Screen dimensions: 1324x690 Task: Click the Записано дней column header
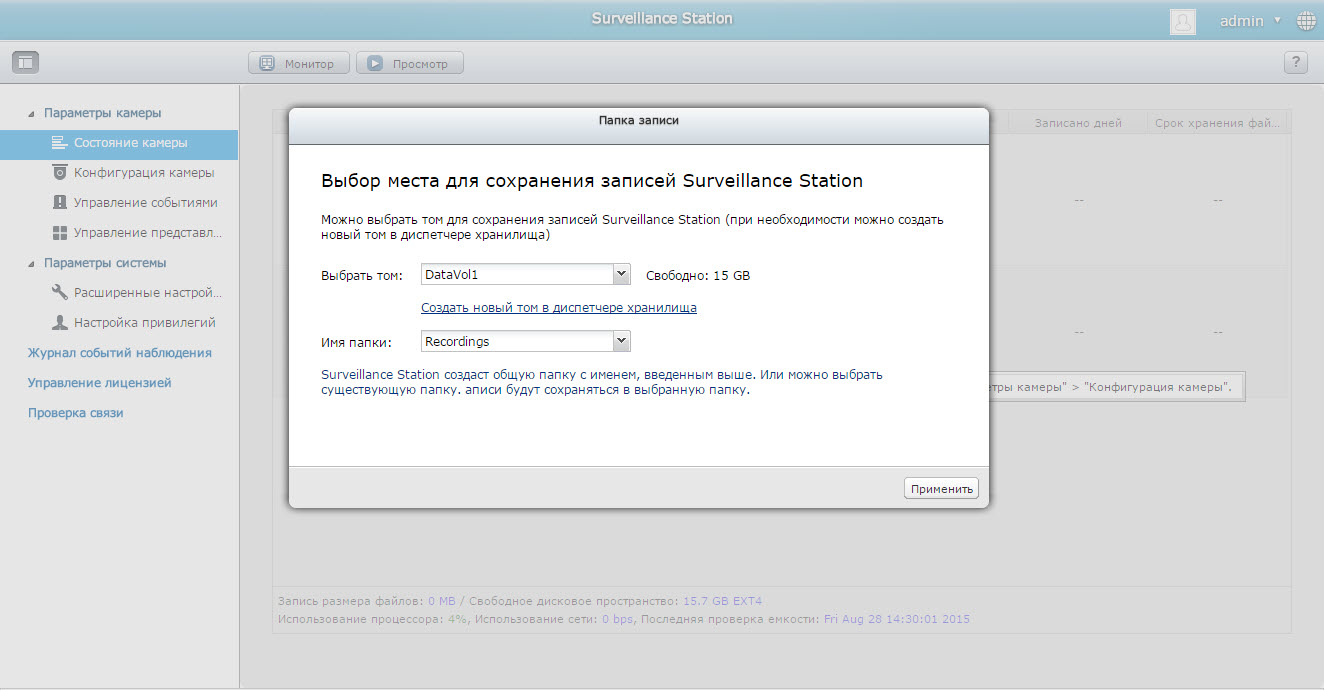[1078, 123]
